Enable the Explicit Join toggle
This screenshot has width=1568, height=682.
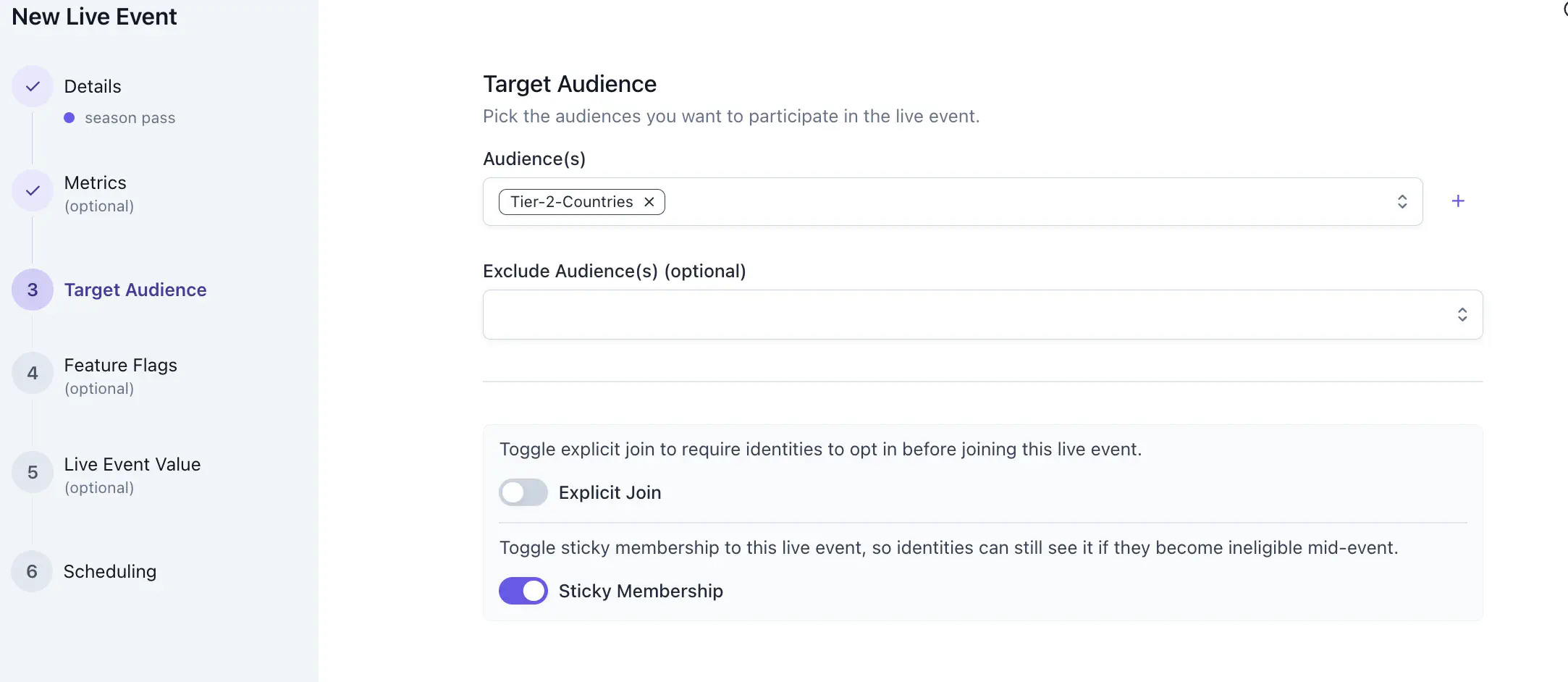click(523, 492)
